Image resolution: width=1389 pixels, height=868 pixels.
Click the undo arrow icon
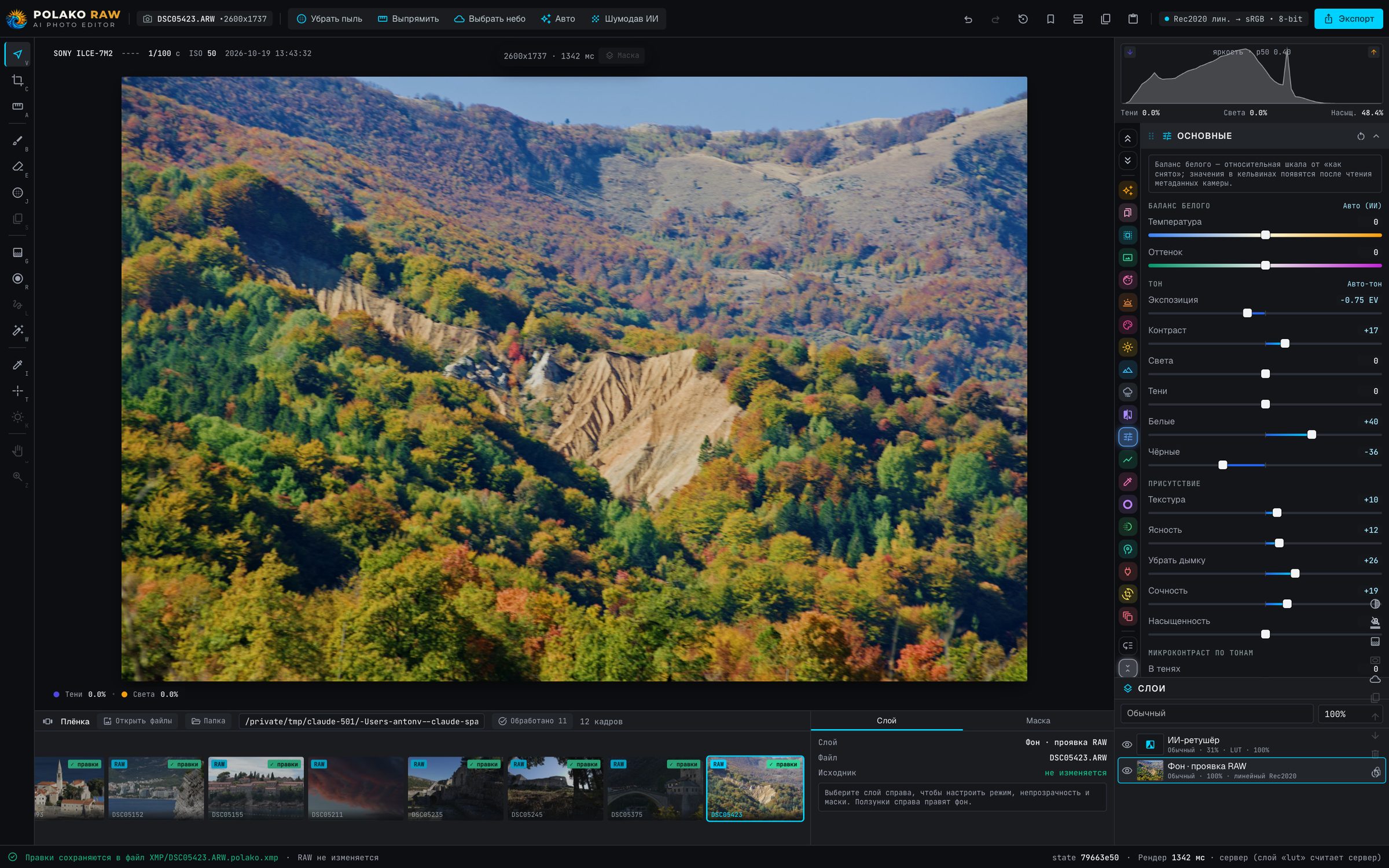click(968, 19)
